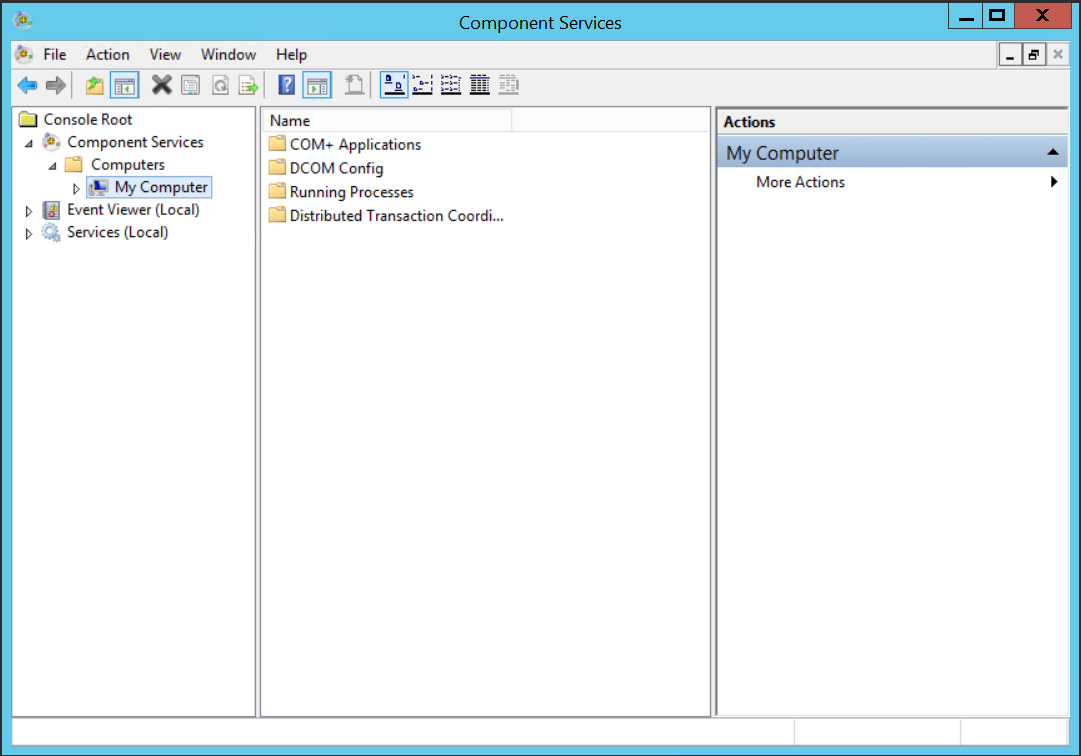Open the File menu
Viewport: 1081px width, 756px height.
54,54
